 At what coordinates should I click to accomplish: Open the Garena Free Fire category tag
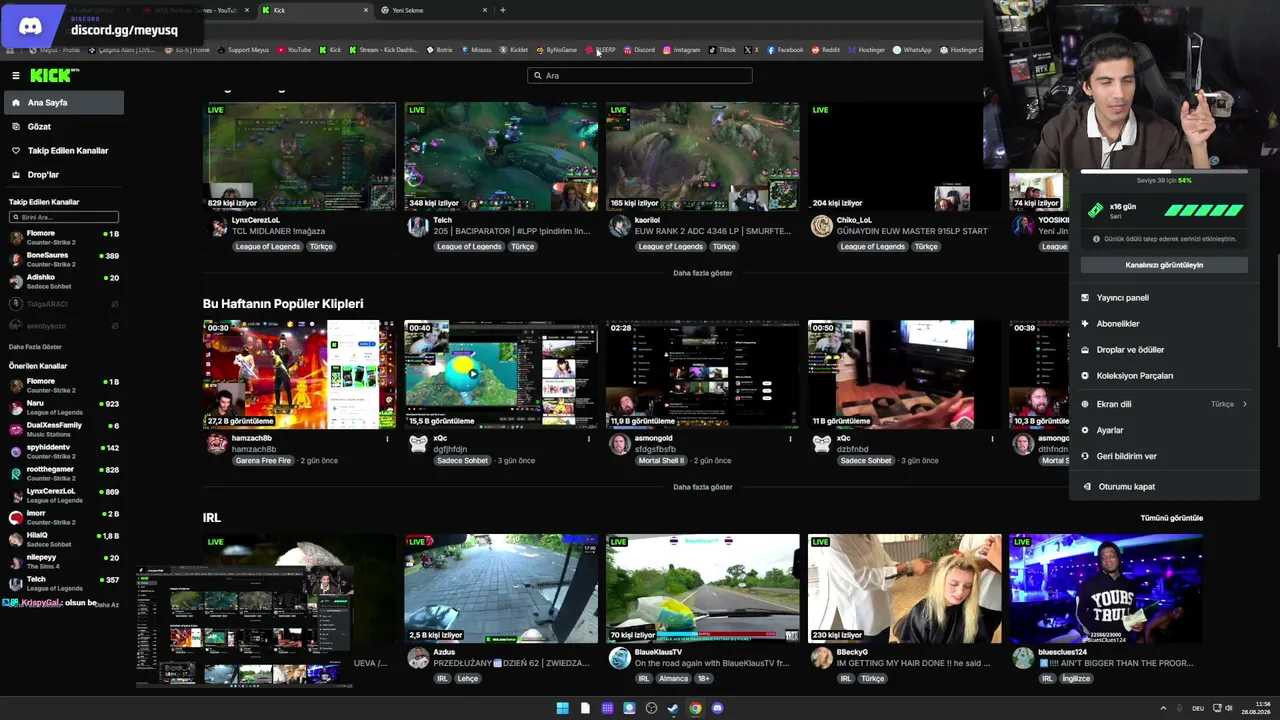click(x=263, y=461)
